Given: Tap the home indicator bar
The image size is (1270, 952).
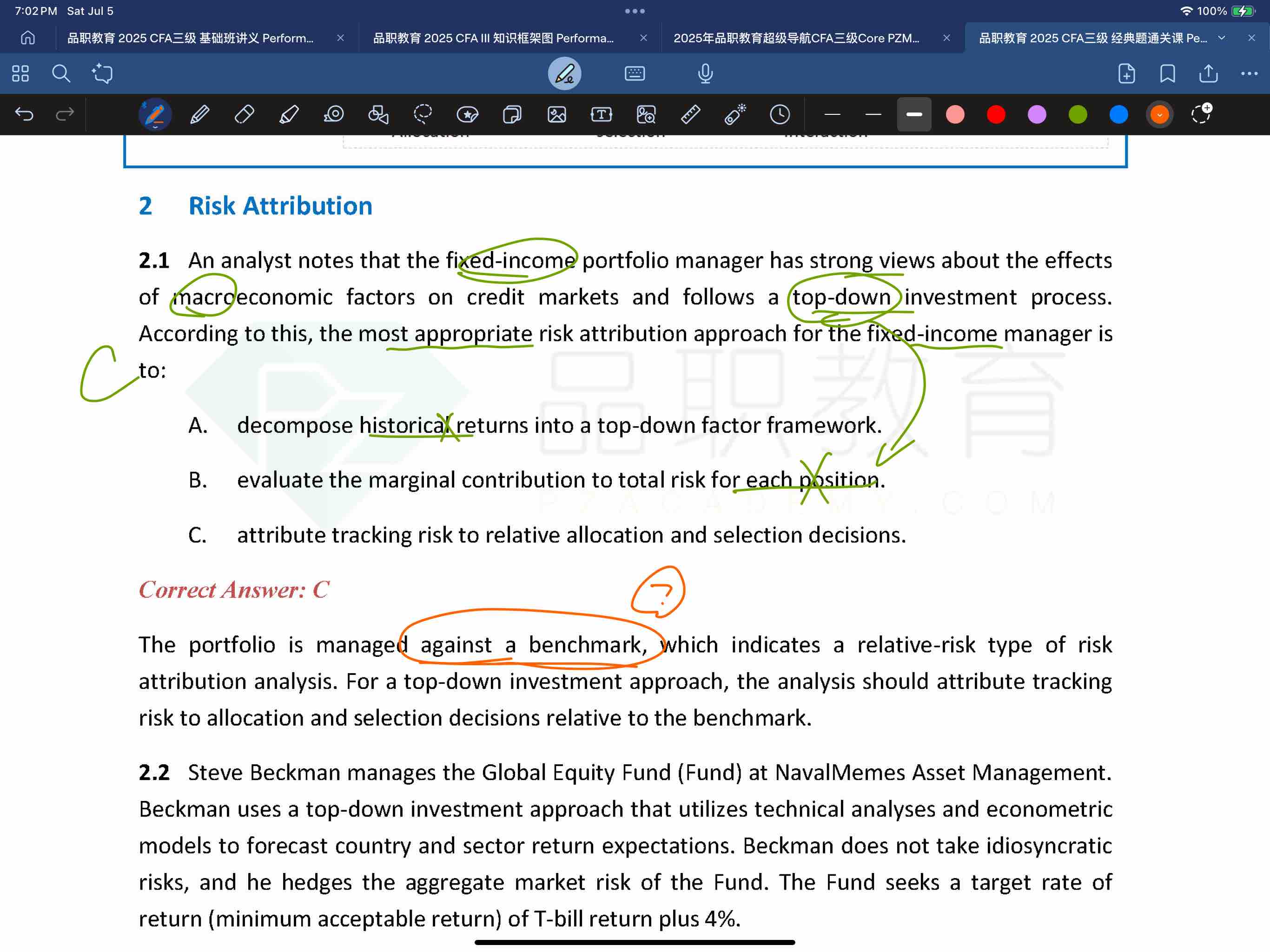Looking at the screenshot, I should click(635, 942).
